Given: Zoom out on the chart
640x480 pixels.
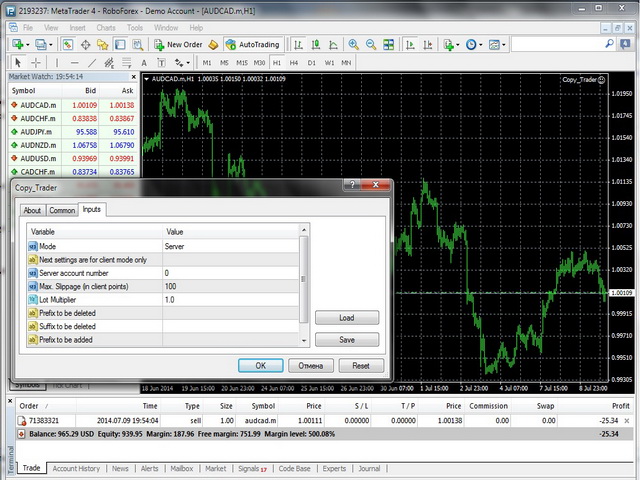Looking at the screenshot, I should pos(371,44).
